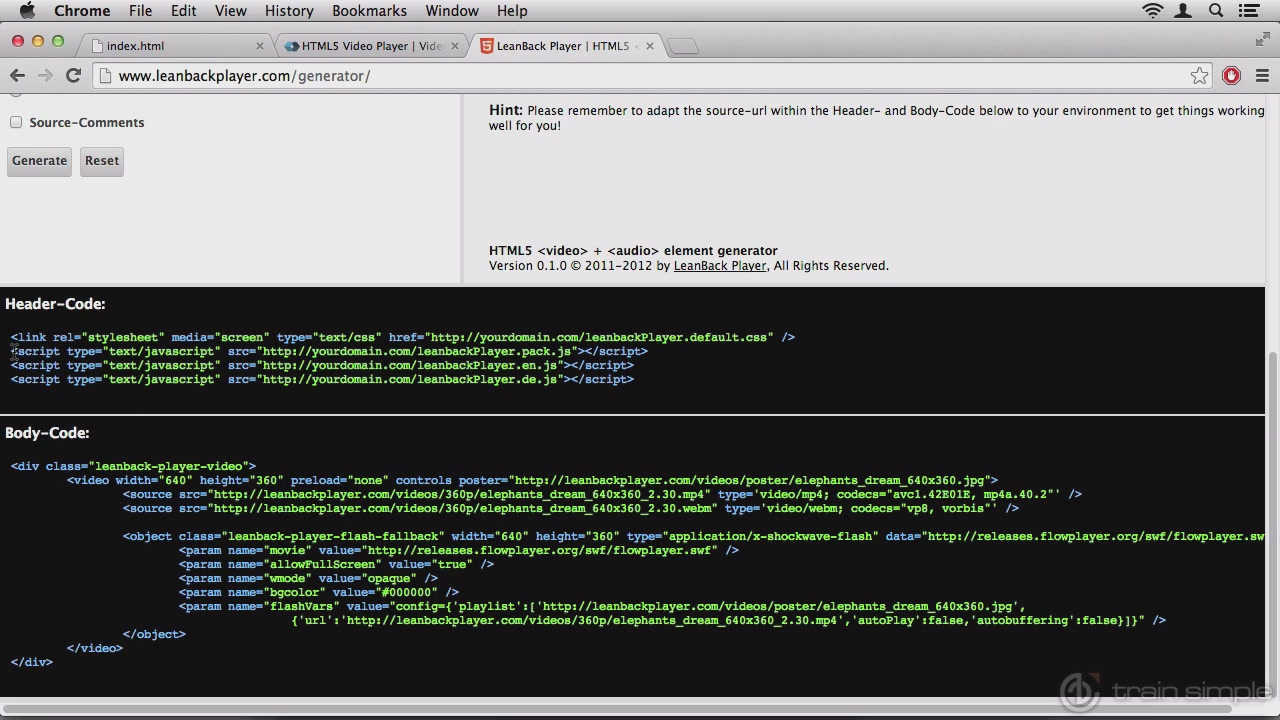The height and width of the screenshot is (720, 1280).
Task: Open the Edit menu
Action: pos(183,11)
